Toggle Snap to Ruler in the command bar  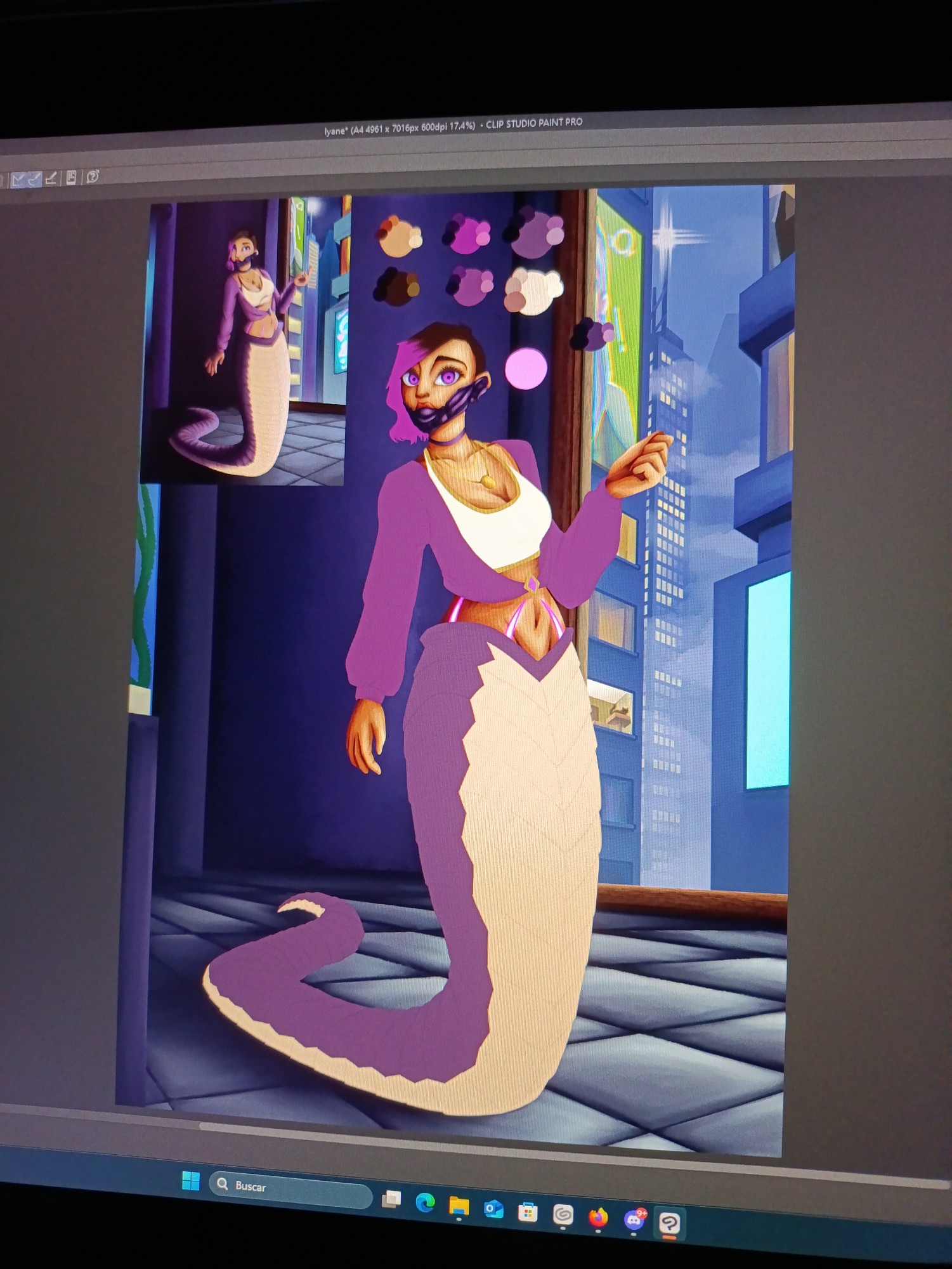coord(18,180)
